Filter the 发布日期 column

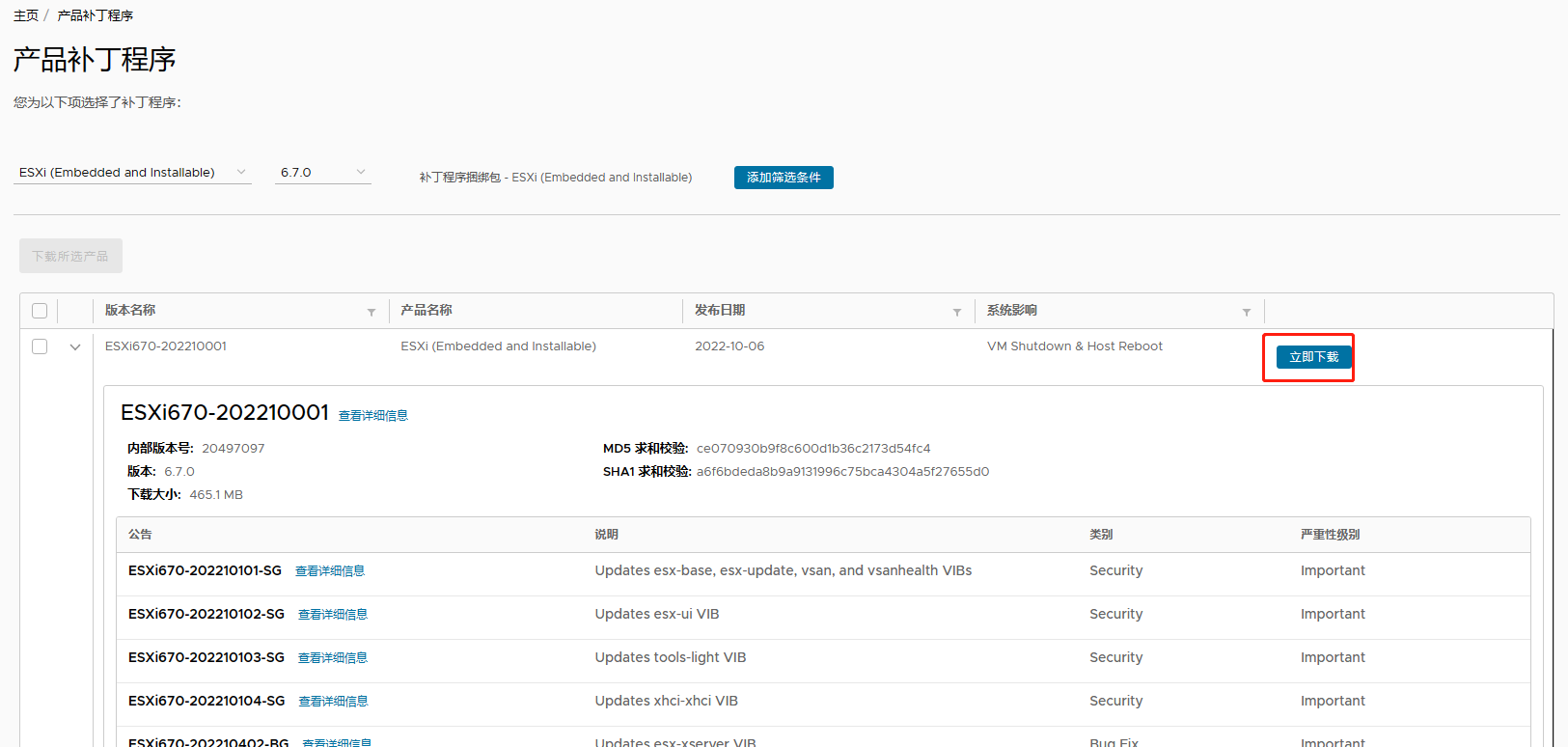957,312
